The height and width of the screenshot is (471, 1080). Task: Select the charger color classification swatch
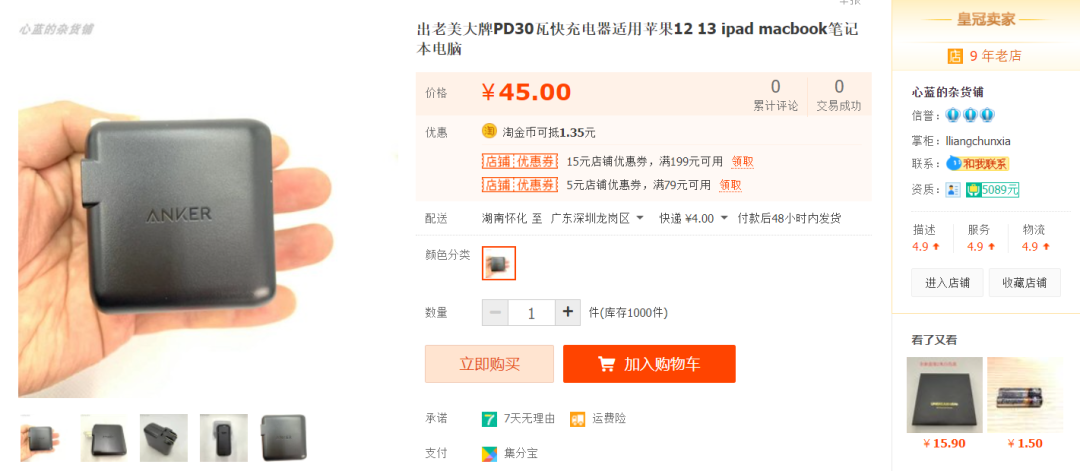point(499,263)
